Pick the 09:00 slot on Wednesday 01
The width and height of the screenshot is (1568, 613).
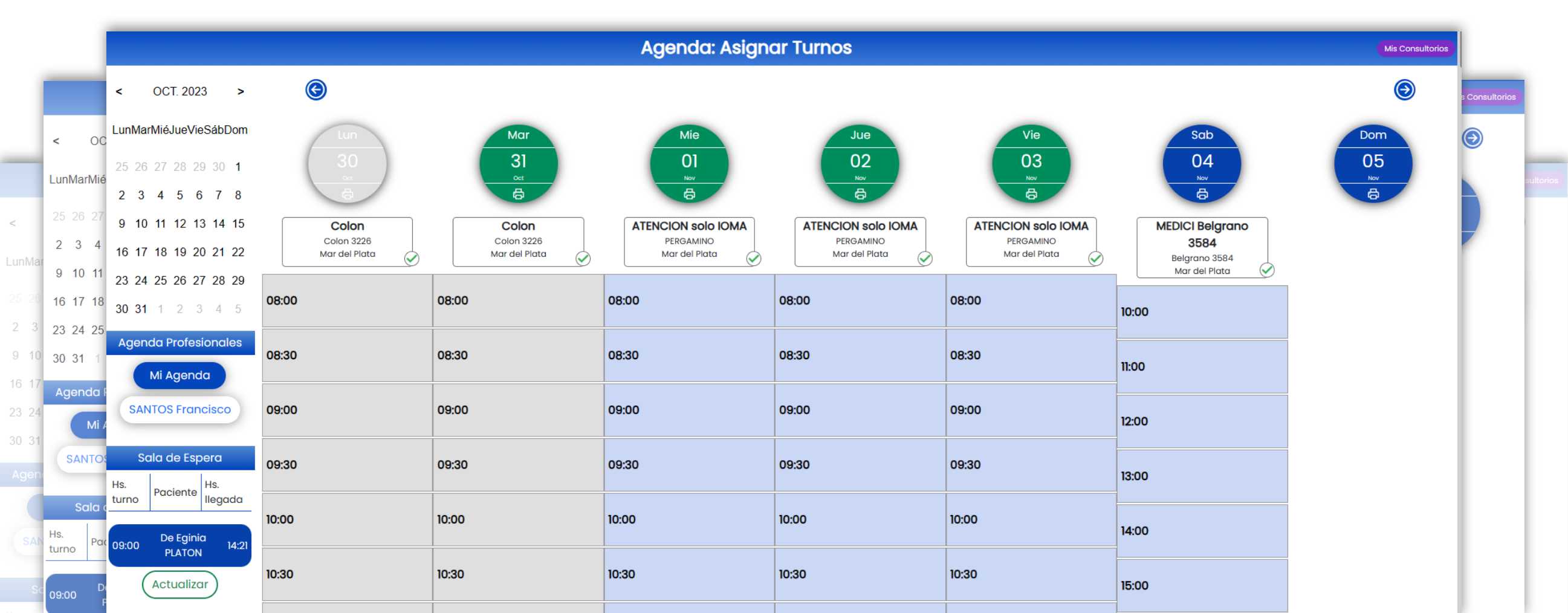click(688, 410)
